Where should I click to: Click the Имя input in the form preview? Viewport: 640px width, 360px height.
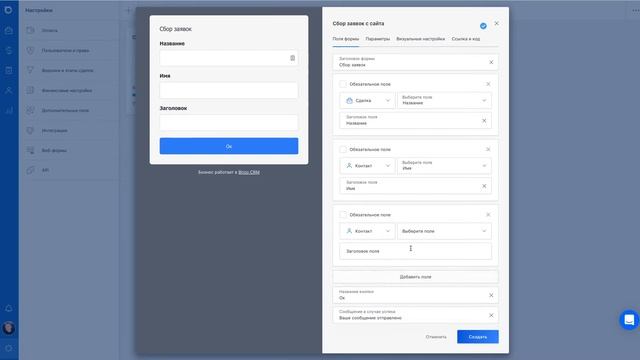point(229,90)
